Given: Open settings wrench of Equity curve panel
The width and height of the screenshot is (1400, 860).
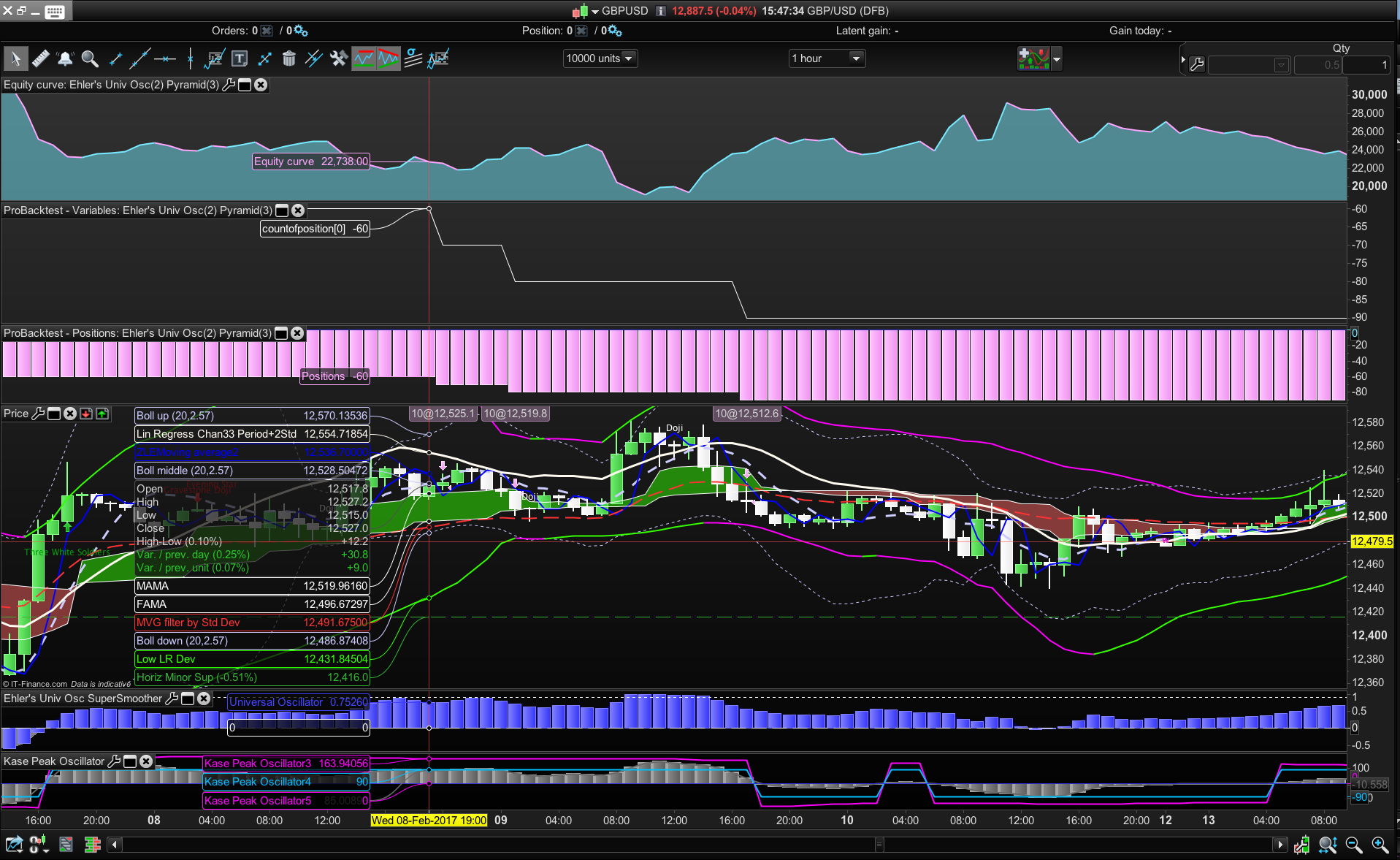Looking at the screenshot, I should pyautogui.click(x=229, y=85).
